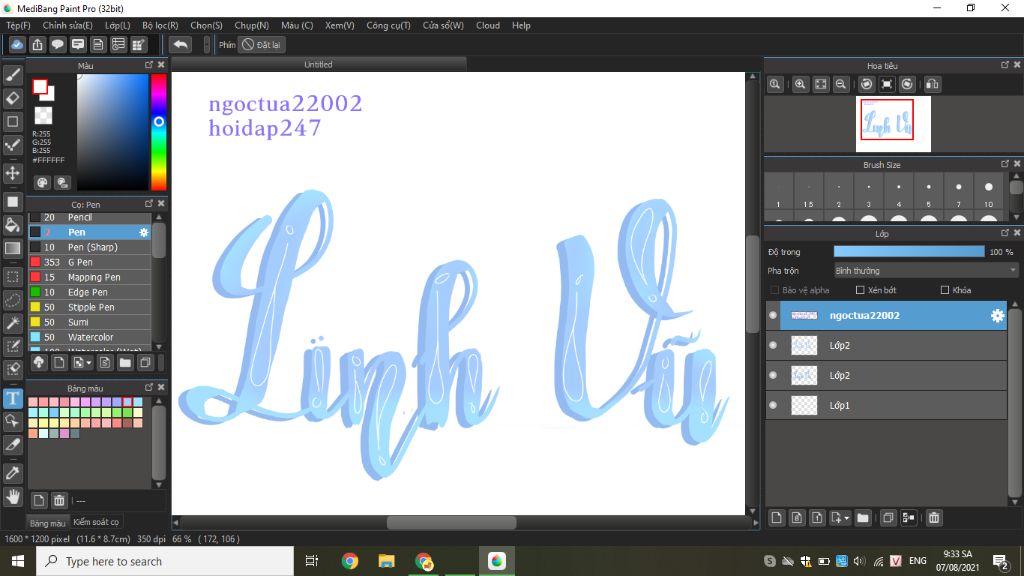Select the Bucket fill tool
1024x576 pixels.
(x=12, y=225)
